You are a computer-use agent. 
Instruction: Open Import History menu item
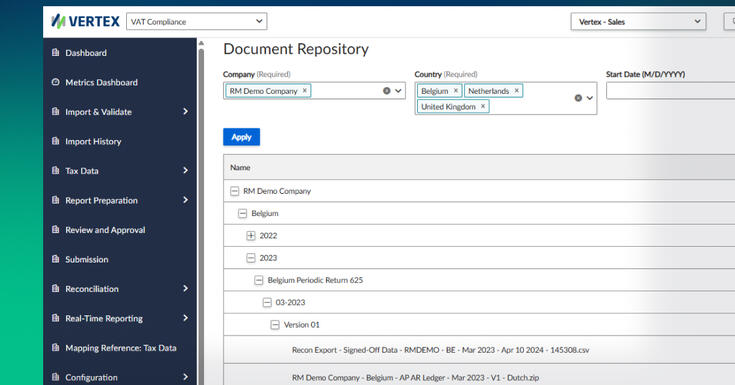tap(93, 142)
